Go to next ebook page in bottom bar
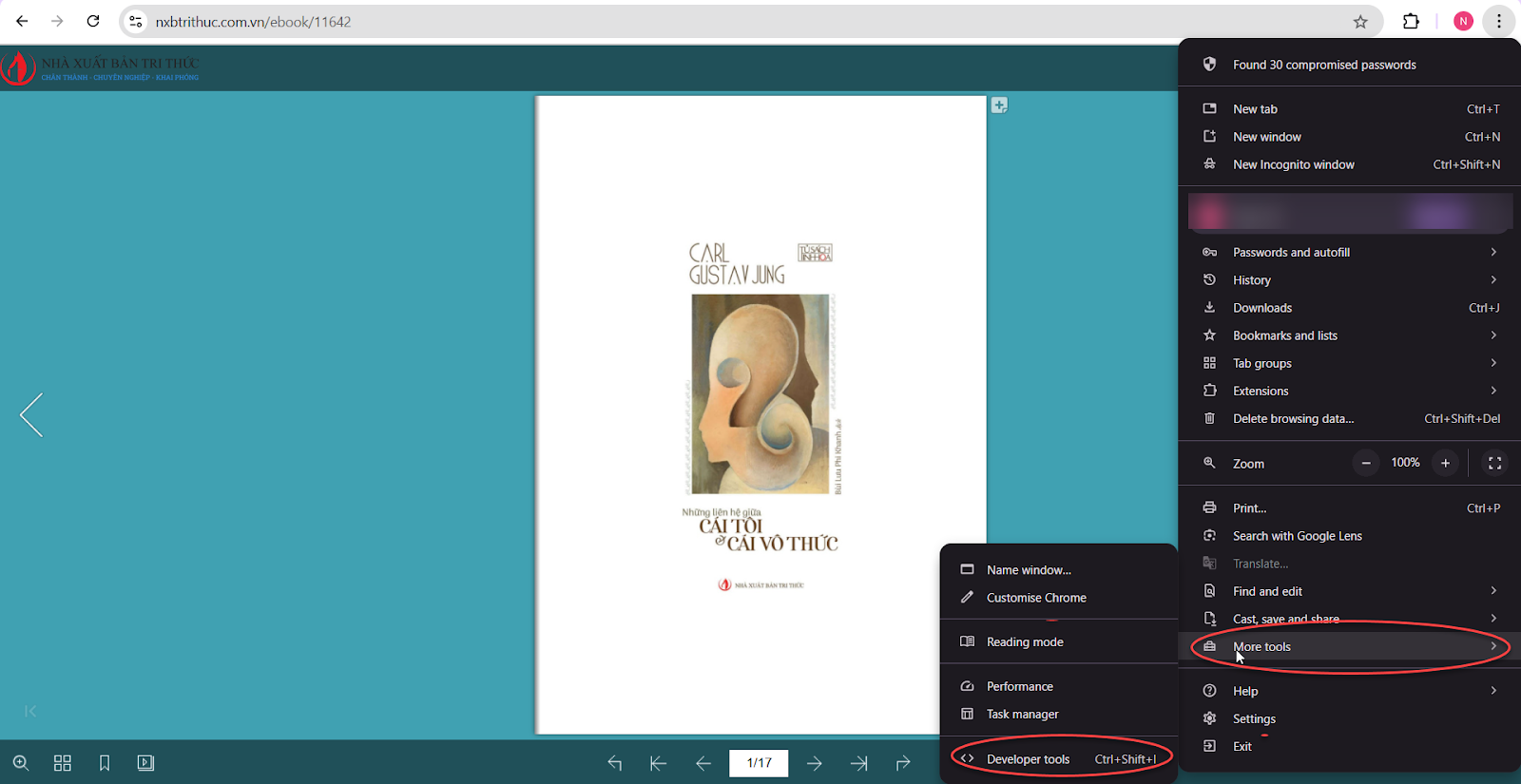The height and width of the screenshot is (784, 1521). 815,763
